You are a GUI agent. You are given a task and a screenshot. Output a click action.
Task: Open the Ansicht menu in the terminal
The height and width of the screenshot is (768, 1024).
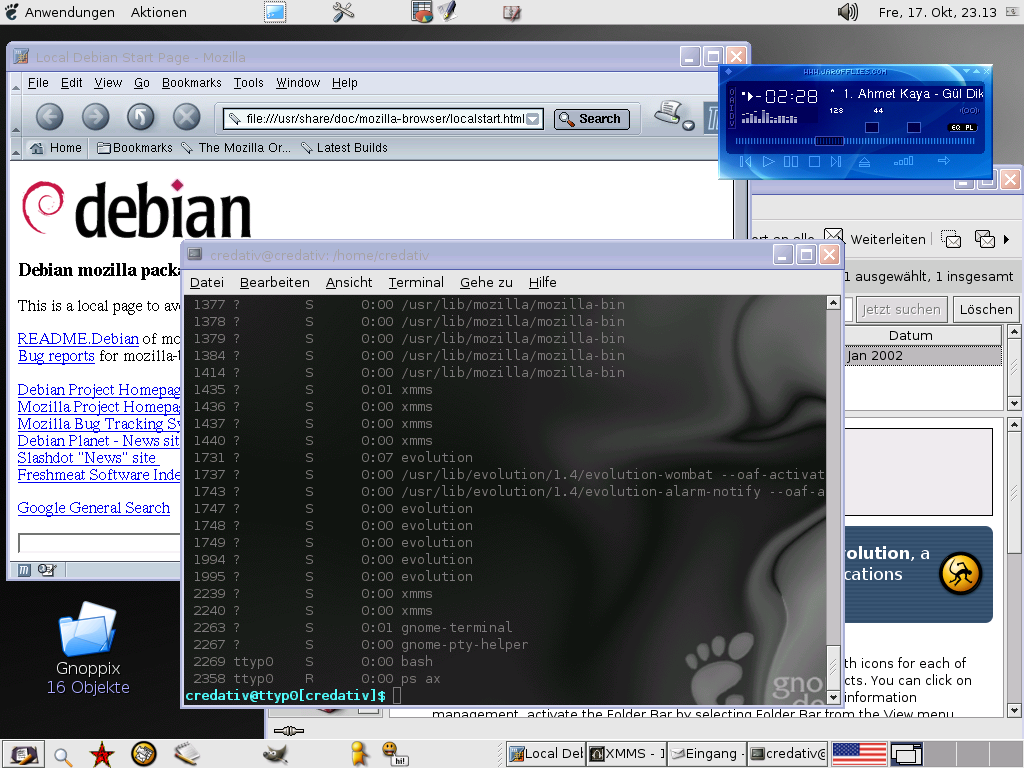(x=349, y=283)
